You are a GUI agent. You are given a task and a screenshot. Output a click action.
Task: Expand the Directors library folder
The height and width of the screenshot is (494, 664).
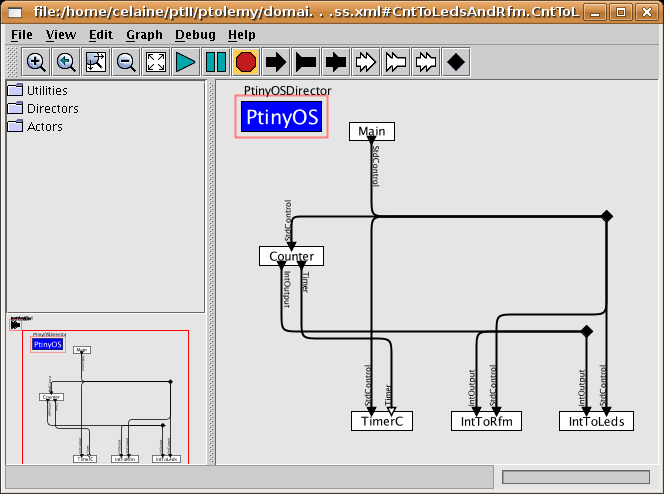43,108
